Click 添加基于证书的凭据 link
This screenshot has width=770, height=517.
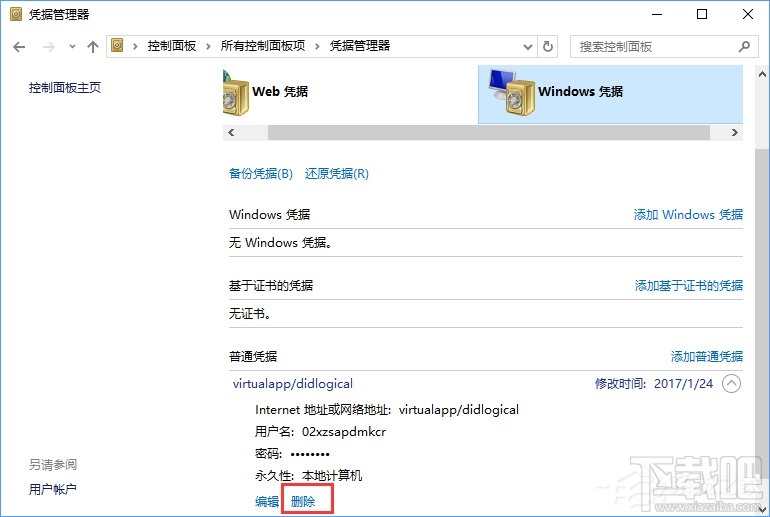(688, 286)
